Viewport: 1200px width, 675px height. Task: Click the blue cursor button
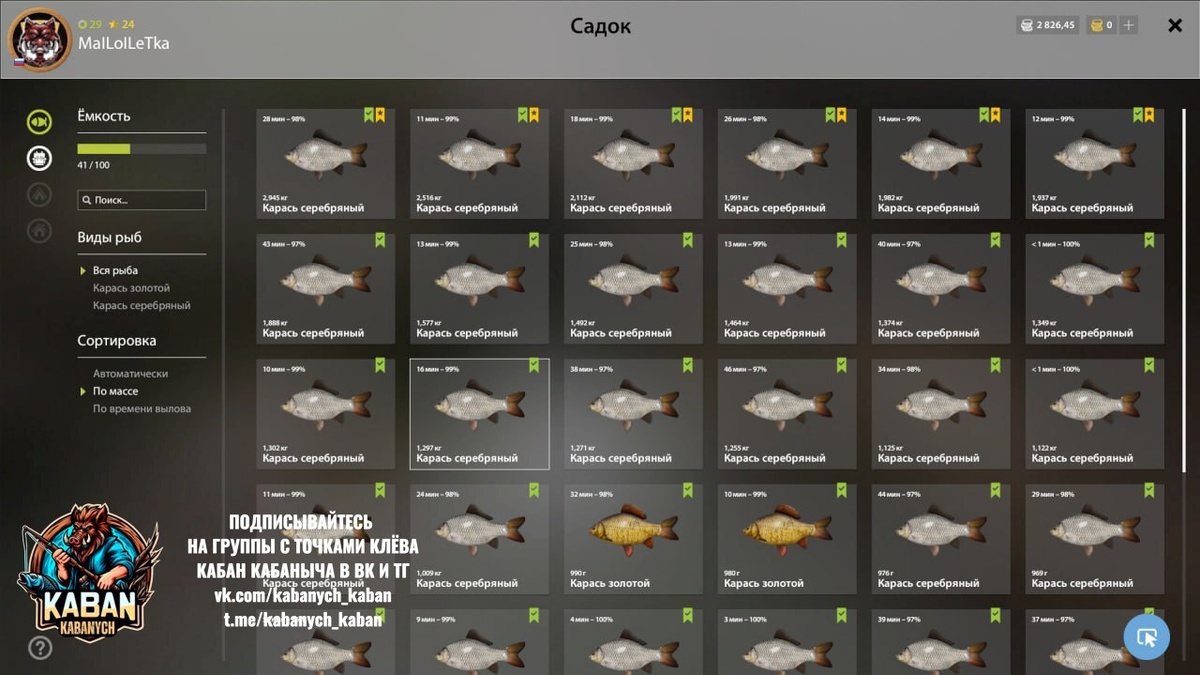pyautogui.click(x=1146, y=636)
